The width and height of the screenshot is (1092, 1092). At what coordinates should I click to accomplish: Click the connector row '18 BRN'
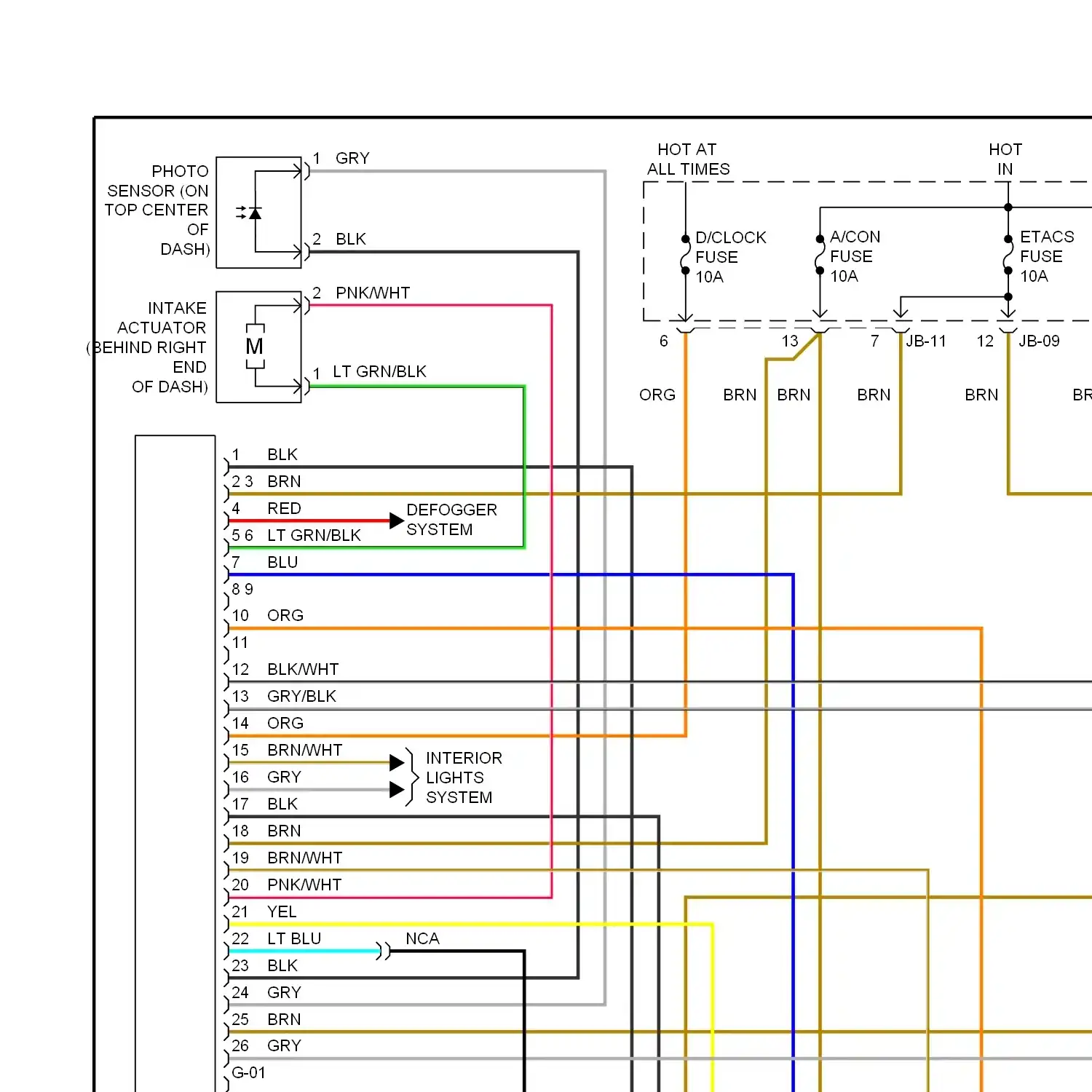pos(266,831)
